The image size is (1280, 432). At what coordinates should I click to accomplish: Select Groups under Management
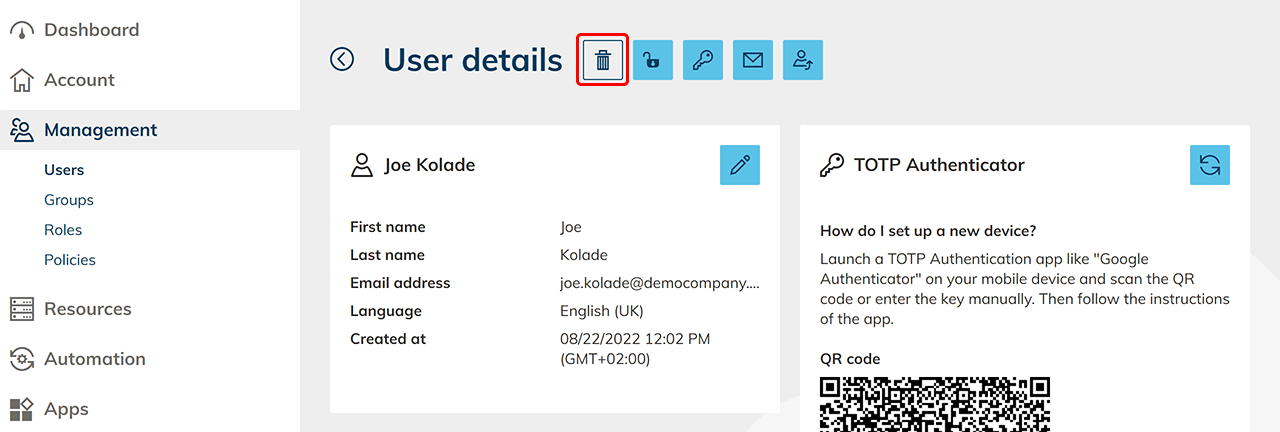(x=69, y=200)
